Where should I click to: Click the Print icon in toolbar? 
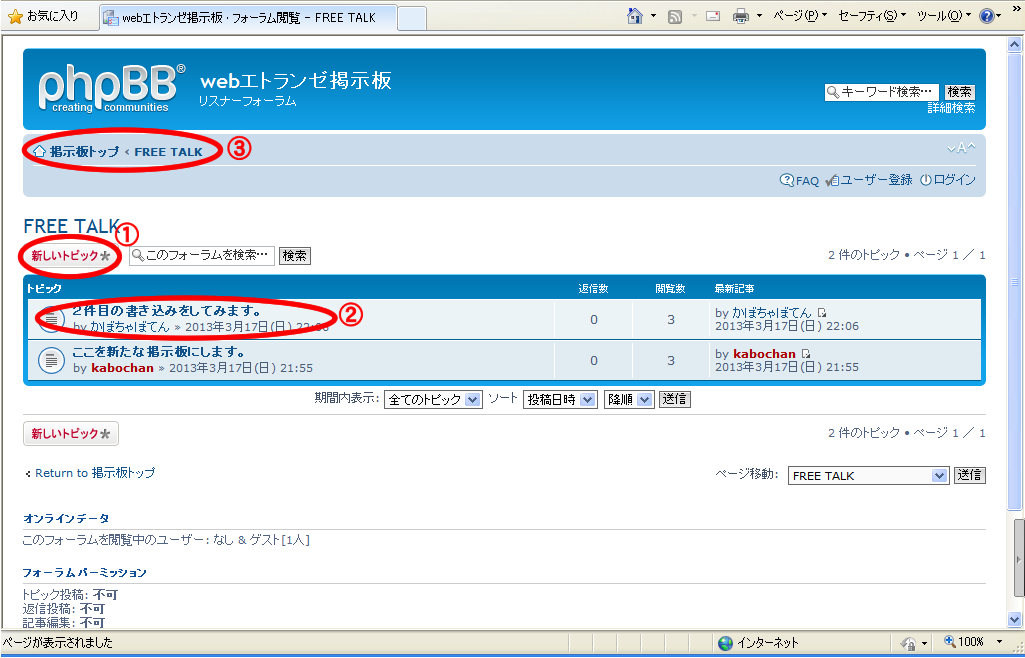[x=741, y=16]
